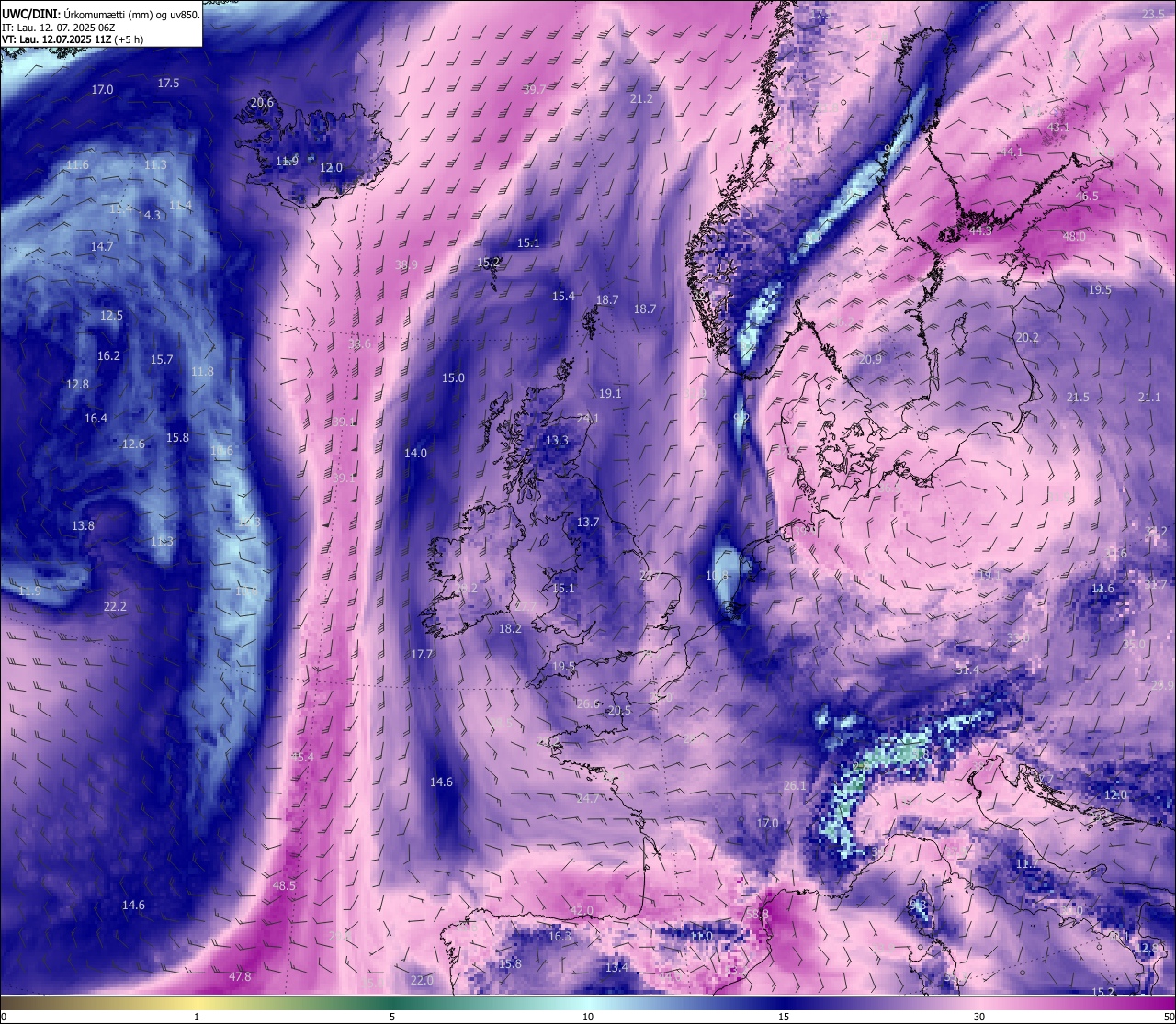Image resolution: width=1176 pixels, height=1024 pixels.
Task: Click the 48.5 value in the Atlantic
Action: [x=285, y=886]
